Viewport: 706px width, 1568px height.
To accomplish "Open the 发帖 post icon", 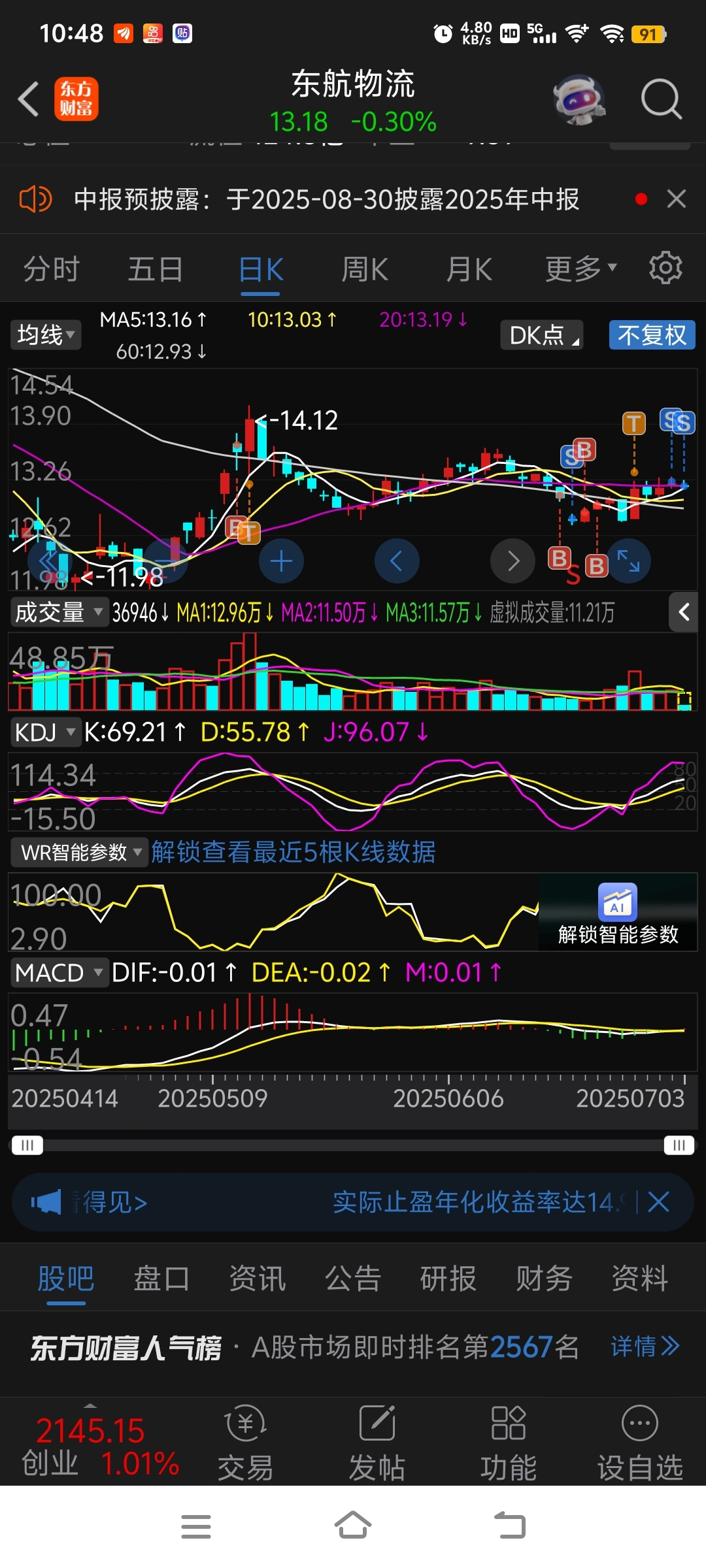I will (x=377, y=1443).
